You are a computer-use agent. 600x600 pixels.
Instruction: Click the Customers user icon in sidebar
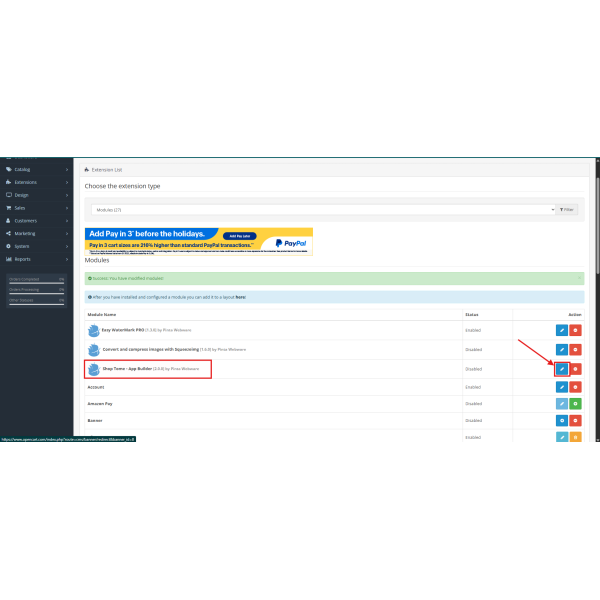(8, 220)
